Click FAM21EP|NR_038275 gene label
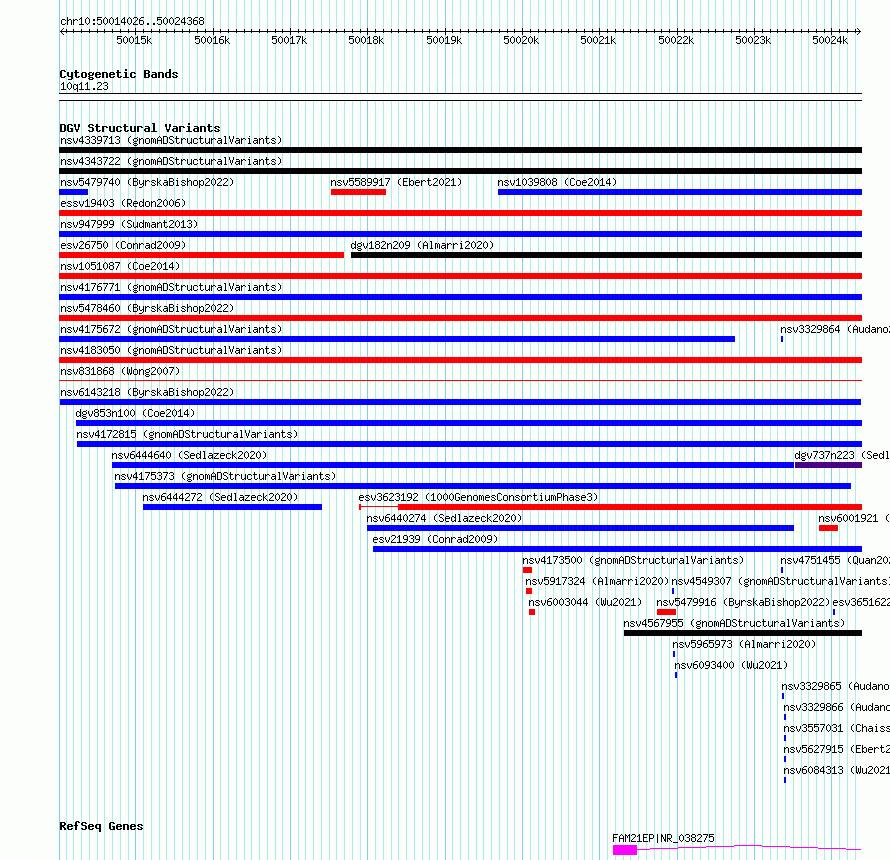890x860 pixels. click(663, 838)
